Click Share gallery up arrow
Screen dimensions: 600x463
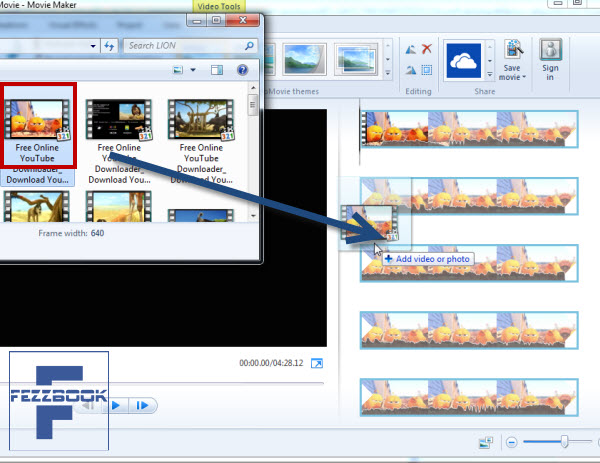490,47
